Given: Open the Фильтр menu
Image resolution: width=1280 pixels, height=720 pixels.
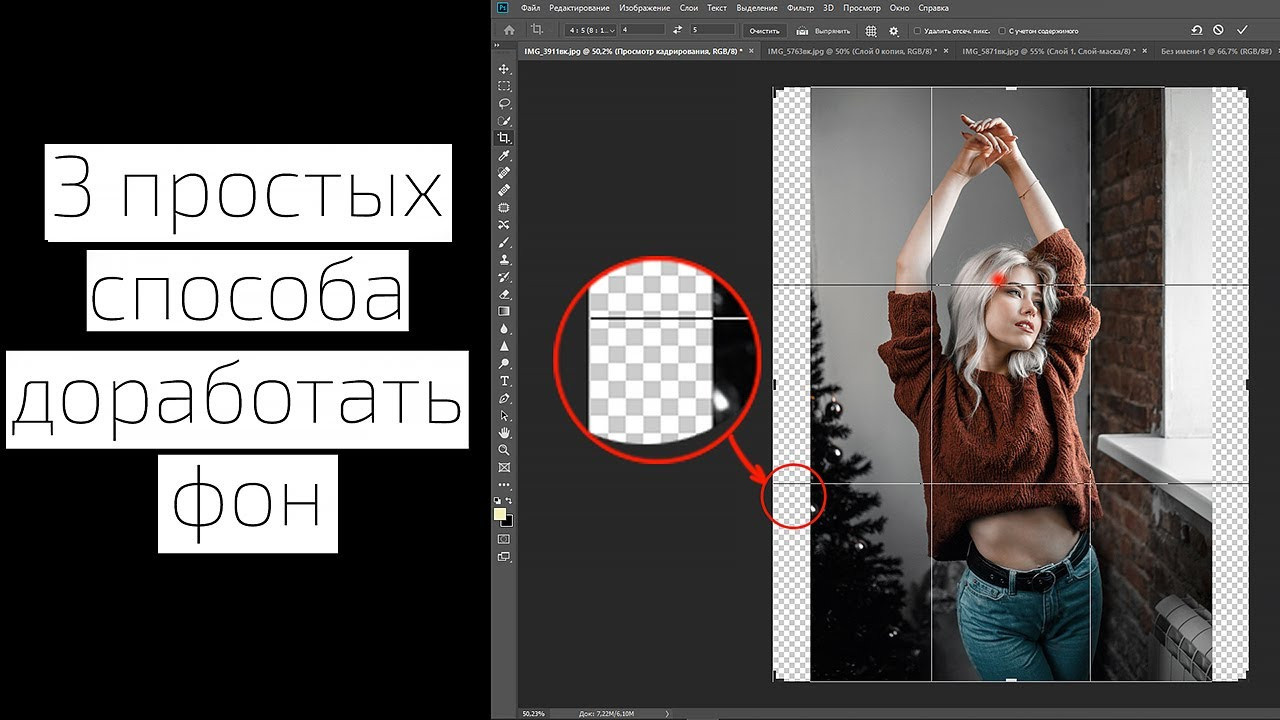Looking at the screenshot, I should tap(800, 7).
